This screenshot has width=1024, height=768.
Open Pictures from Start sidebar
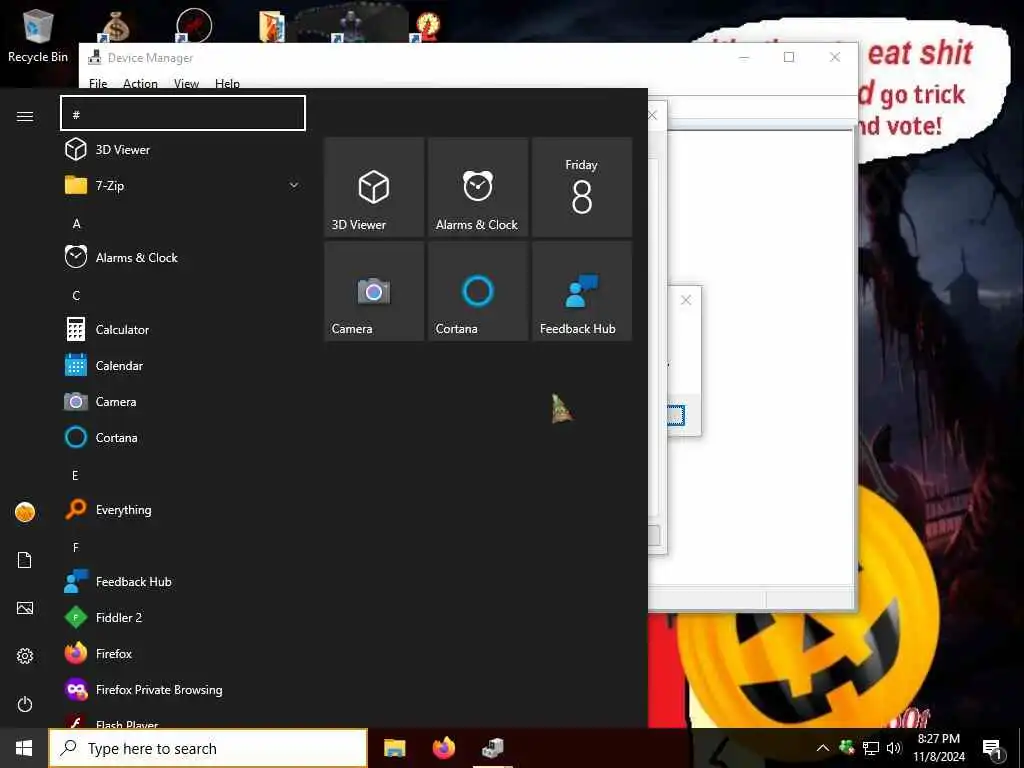25,608
